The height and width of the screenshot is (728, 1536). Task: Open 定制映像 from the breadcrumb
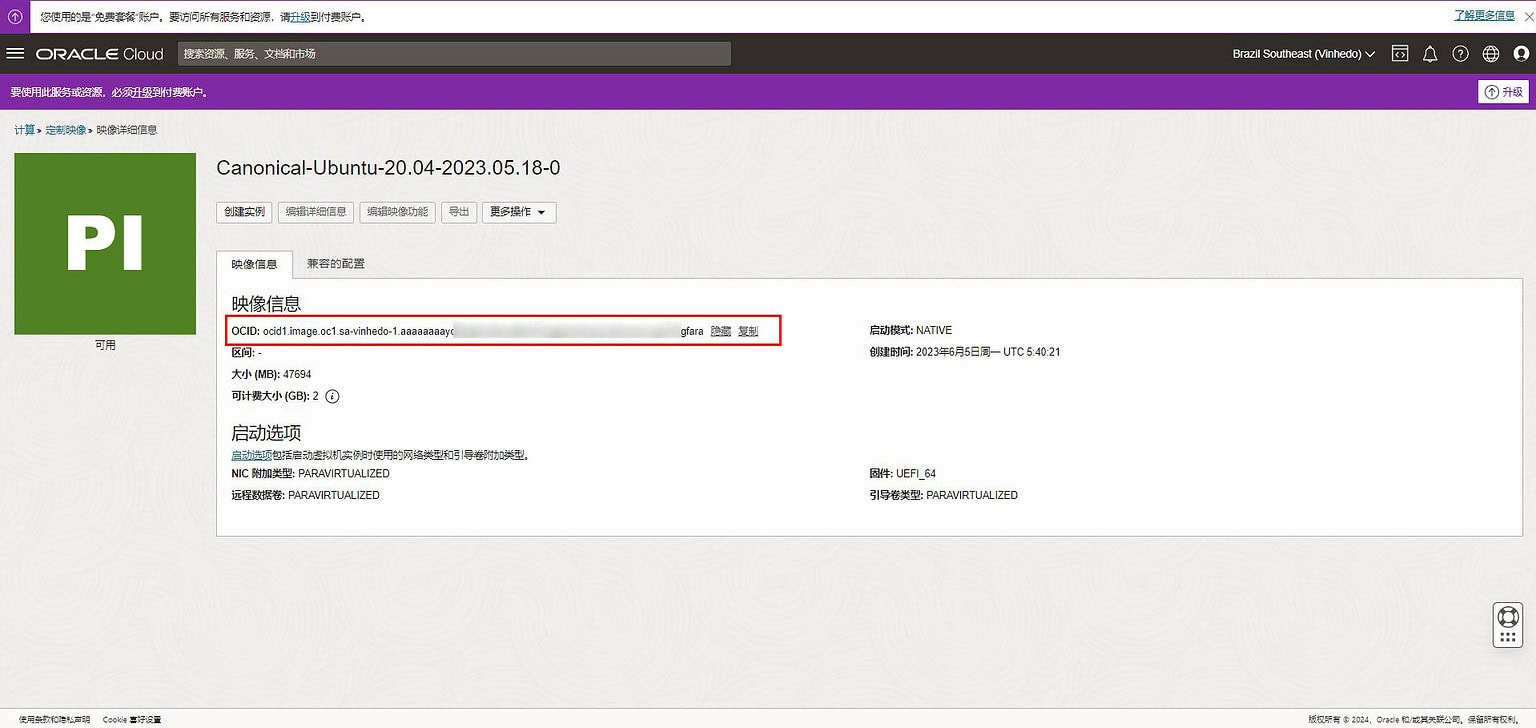coord(65,129)
